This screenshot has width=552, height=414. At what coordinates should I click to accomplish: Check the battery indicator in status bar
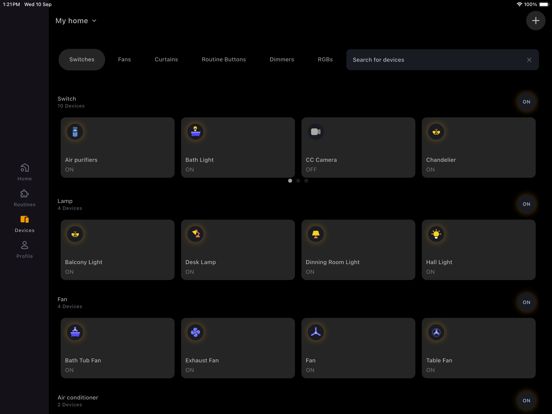544,4
